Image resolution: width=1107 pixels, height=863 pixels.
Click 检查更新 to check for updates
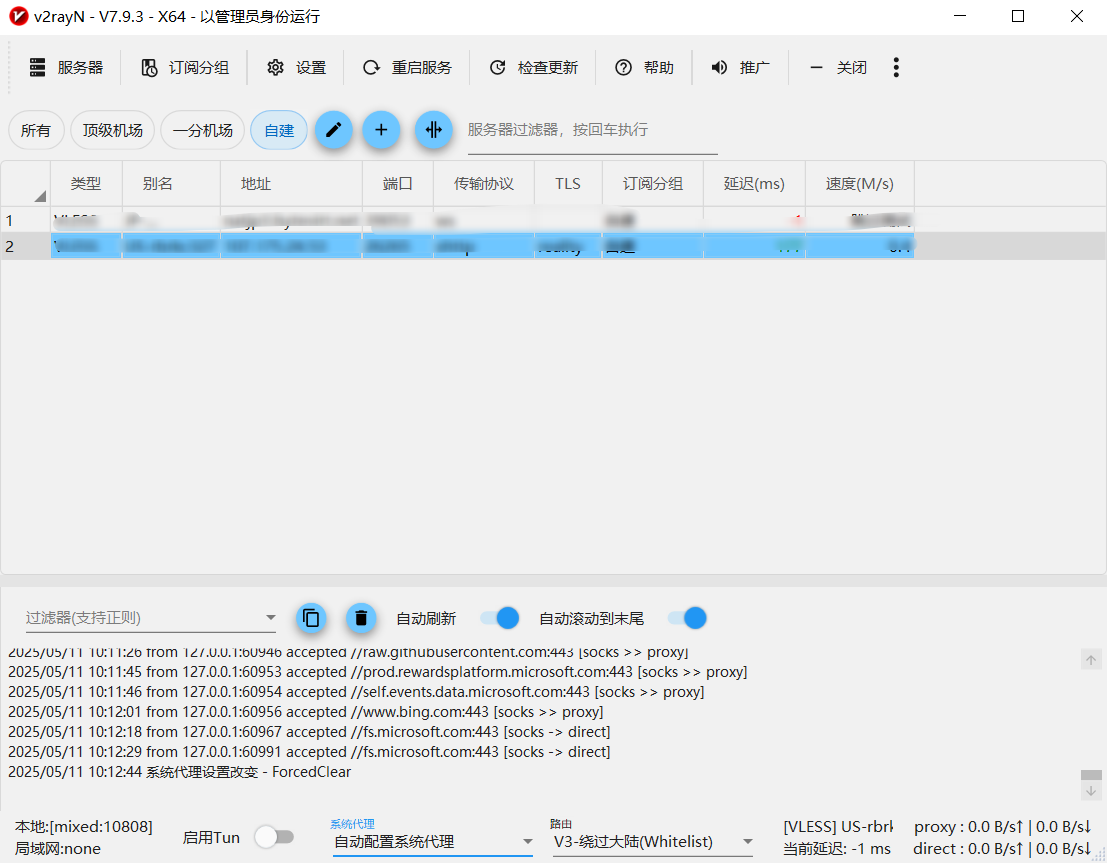498,67
